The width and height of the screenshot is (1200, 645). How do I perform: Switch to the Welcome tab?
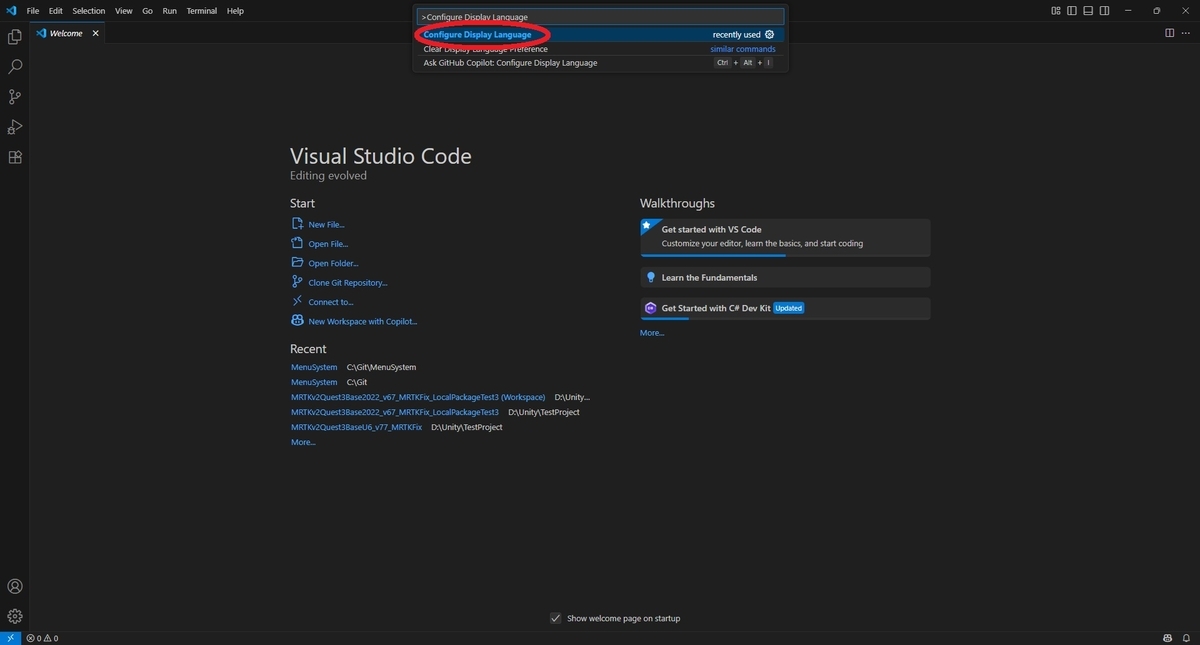pos(65,32)
